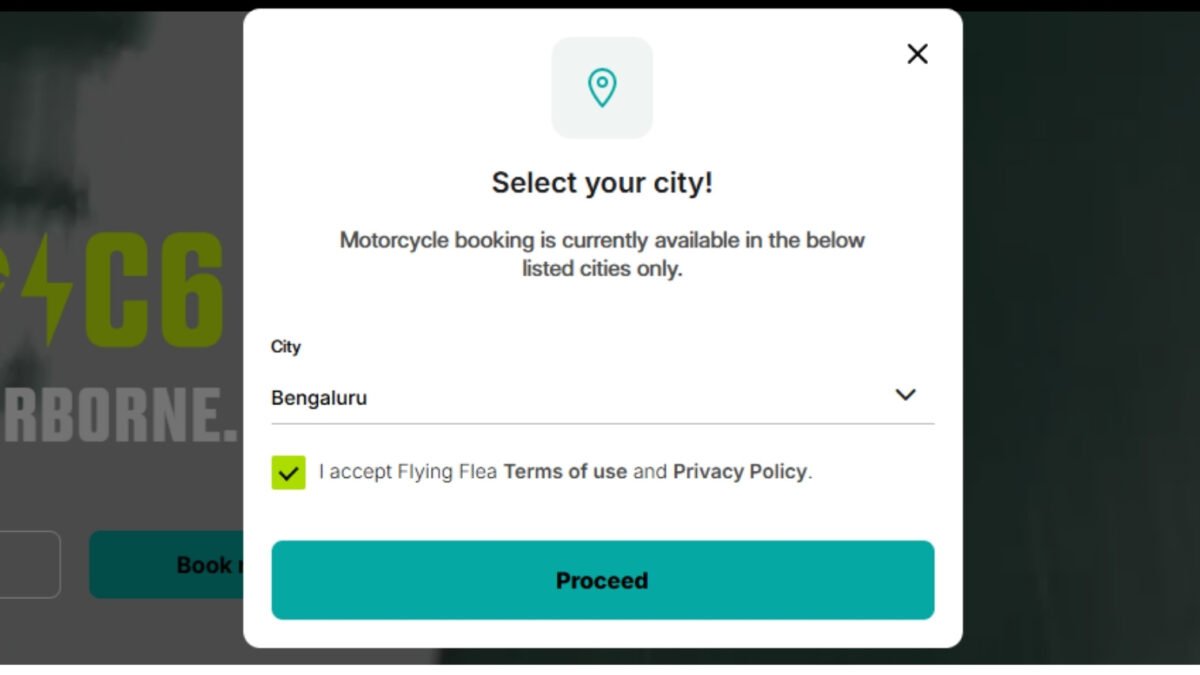1200x675 pixels.
Task: Click the white strip below the banner
Action: pos(600,670)
